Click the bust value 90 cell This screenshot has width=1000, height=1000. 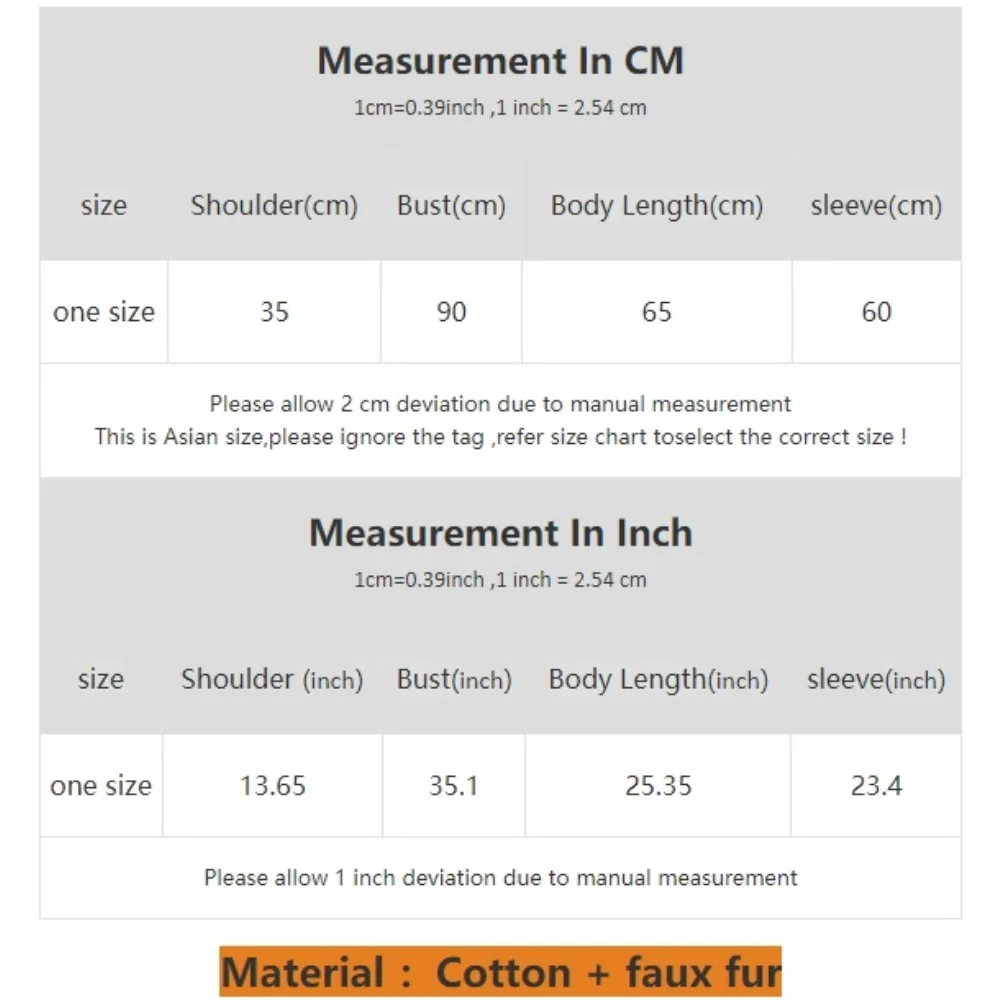click(x=452, y=312)
